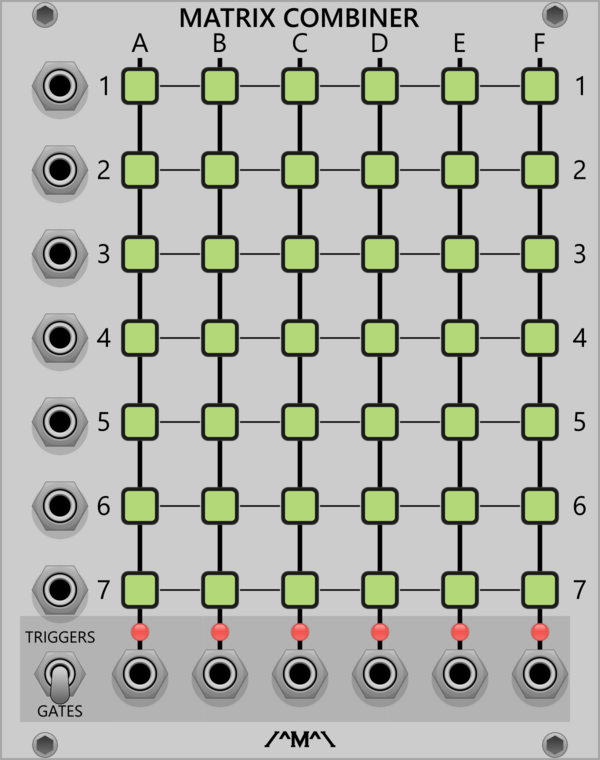Toggle matrix button F3
The height and width of the screenshot is (760, 600).
coord(540,254)
